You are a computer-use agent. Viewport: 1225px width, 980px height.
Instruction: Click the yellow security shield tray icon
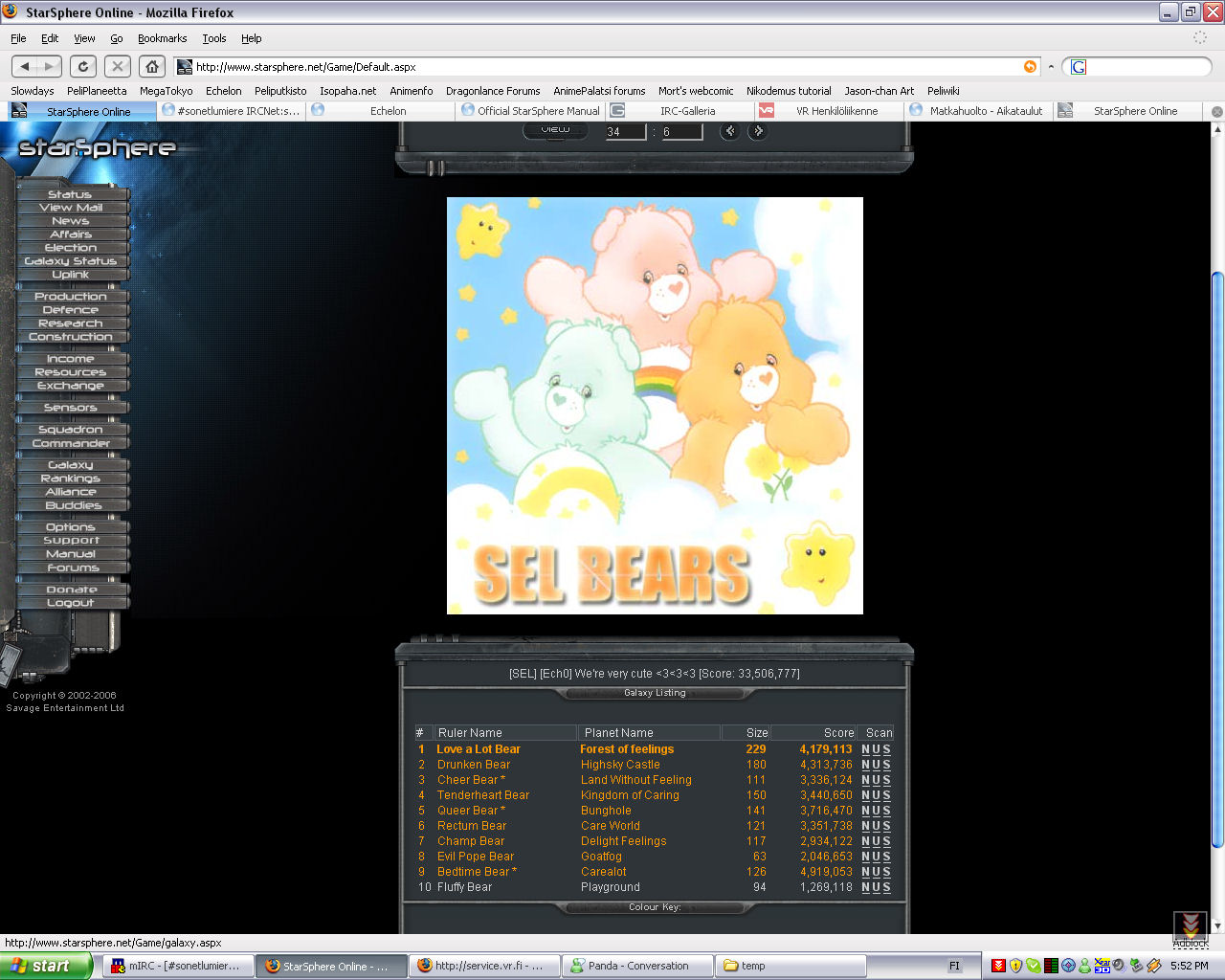click(x=1015, y=966)
